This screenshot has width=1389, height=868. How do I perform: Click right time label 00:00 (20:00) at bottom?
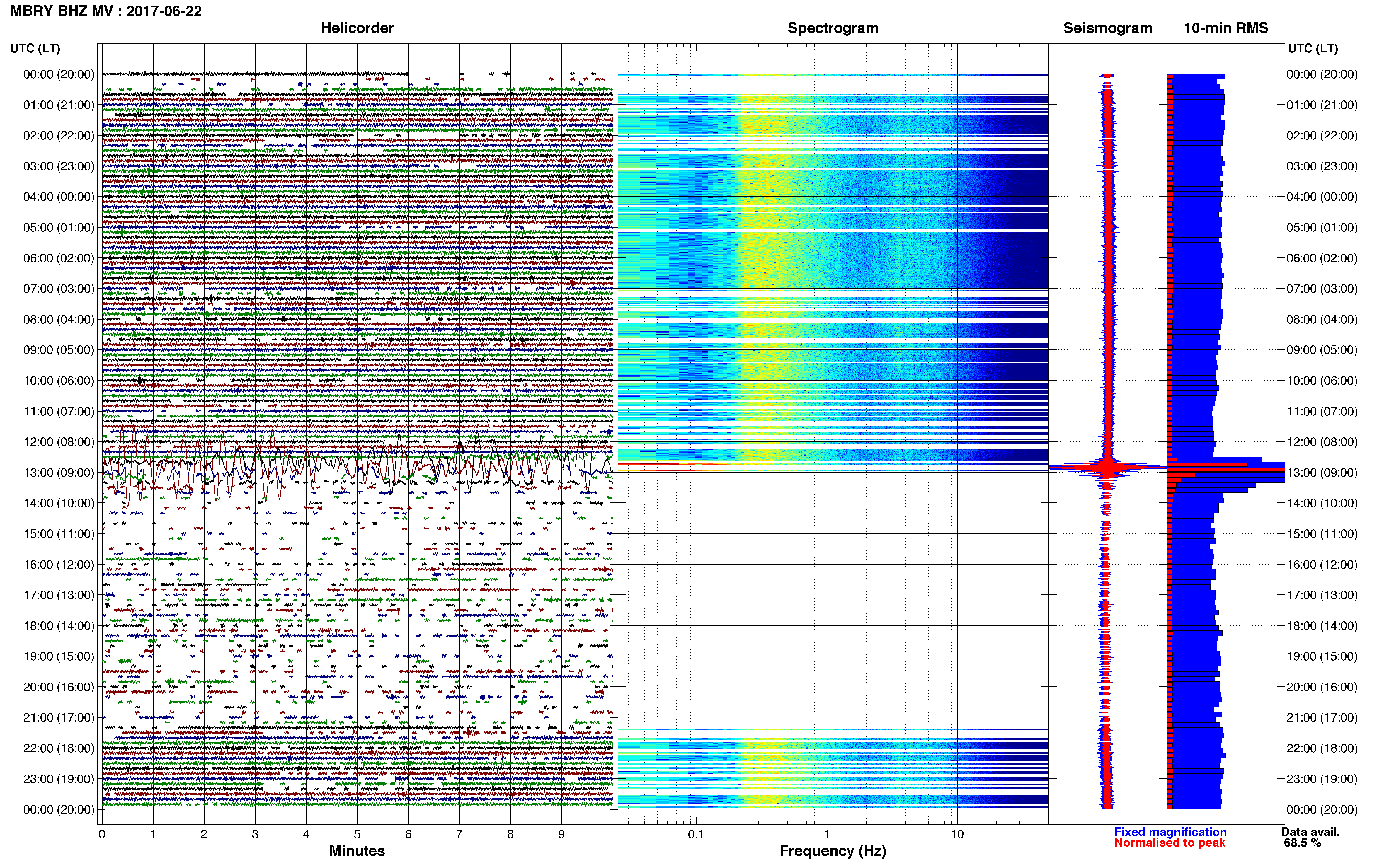click(1322, 809)
